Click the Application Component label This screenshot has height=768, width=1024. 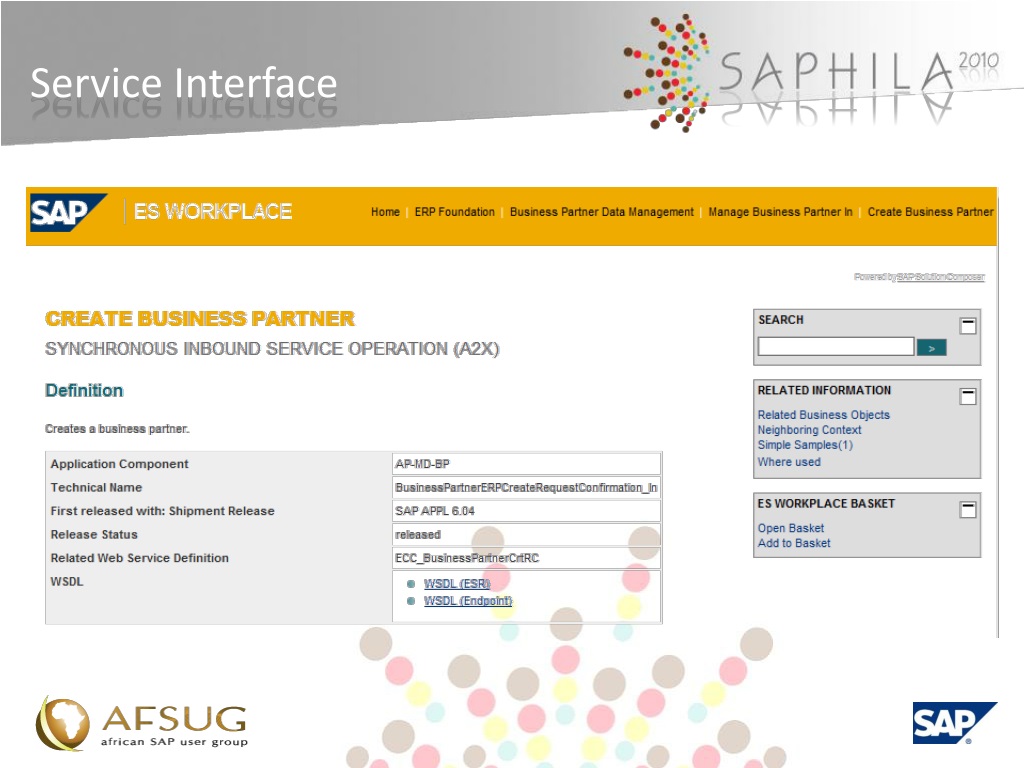coord(120,464)
